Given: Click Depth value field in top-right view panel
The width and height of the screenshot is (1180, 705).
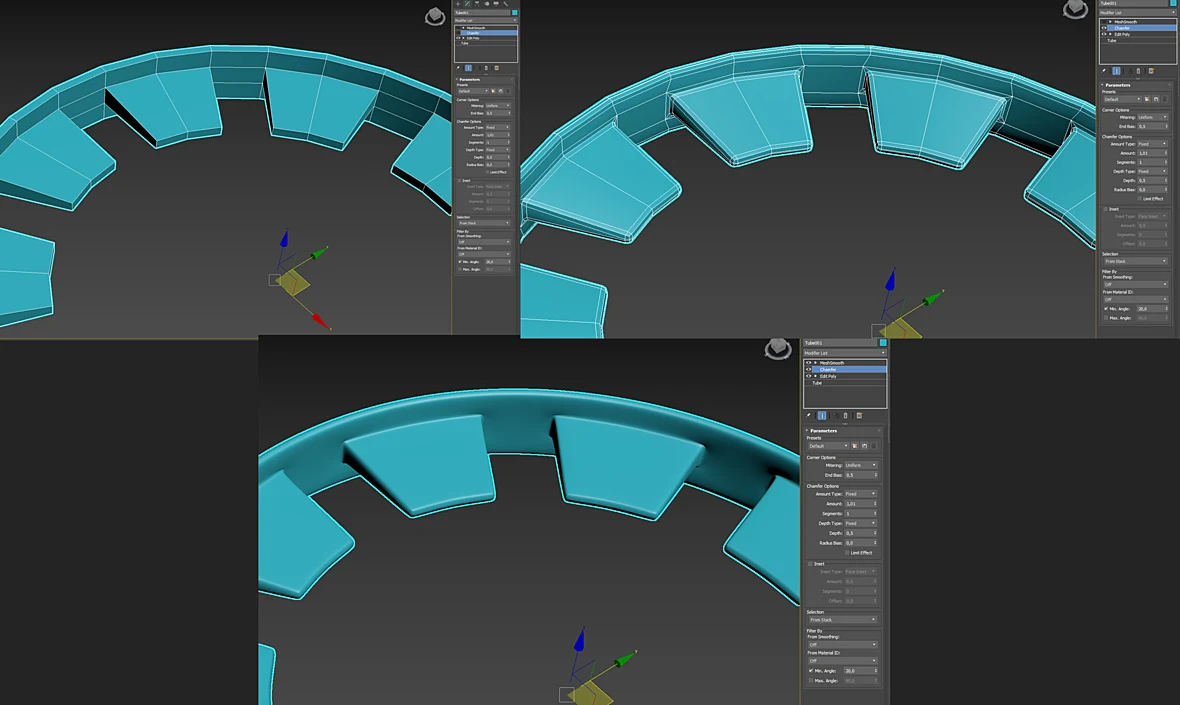Looking at the screenshot, I should click(1151, 181).
